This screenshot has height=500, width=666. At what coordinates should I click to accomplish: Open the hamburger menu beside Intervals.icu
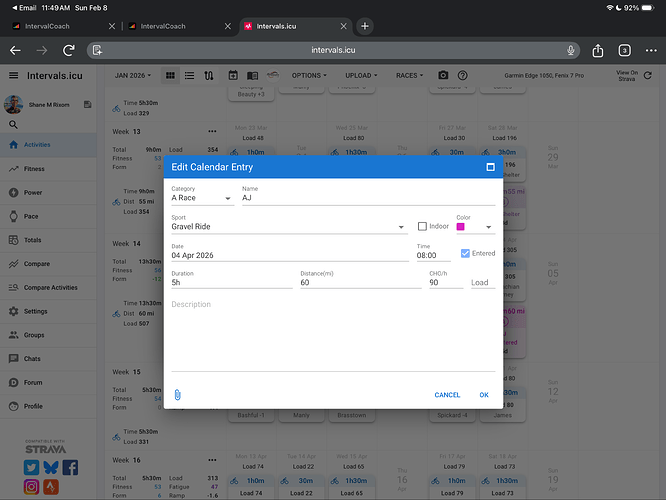pos(13,75)
